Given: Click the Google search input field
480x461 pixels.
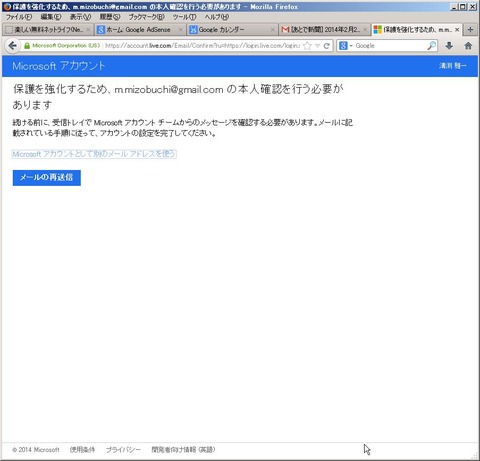Looking at the screenshot, I should 390,46.
